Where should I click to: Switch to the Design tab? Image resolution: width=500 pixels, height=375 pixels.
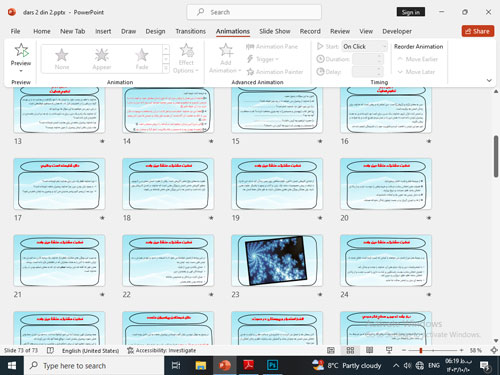pos(155,31)
